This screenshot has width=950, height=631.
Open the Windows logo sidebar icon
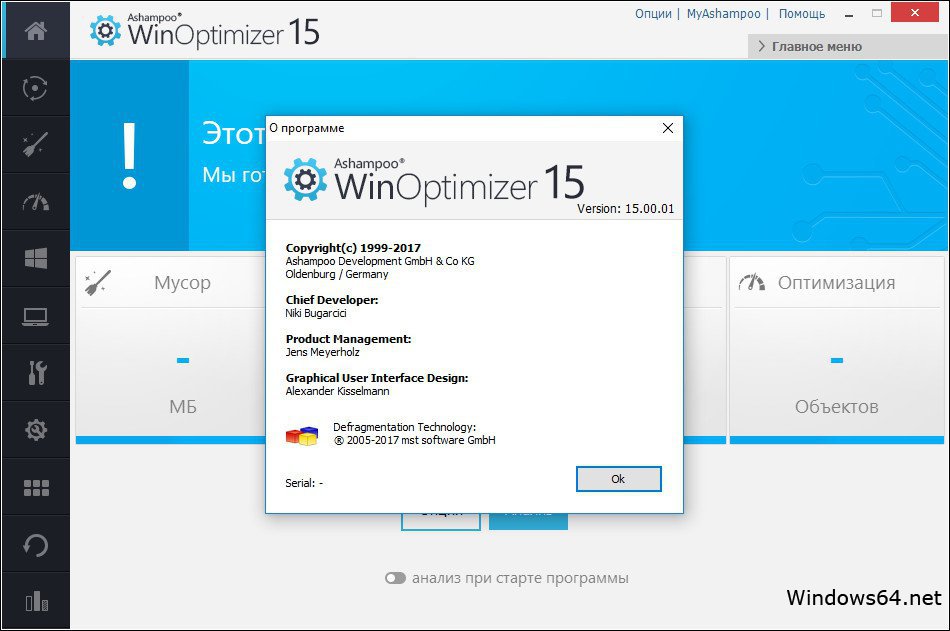click(x=36, y=258)
